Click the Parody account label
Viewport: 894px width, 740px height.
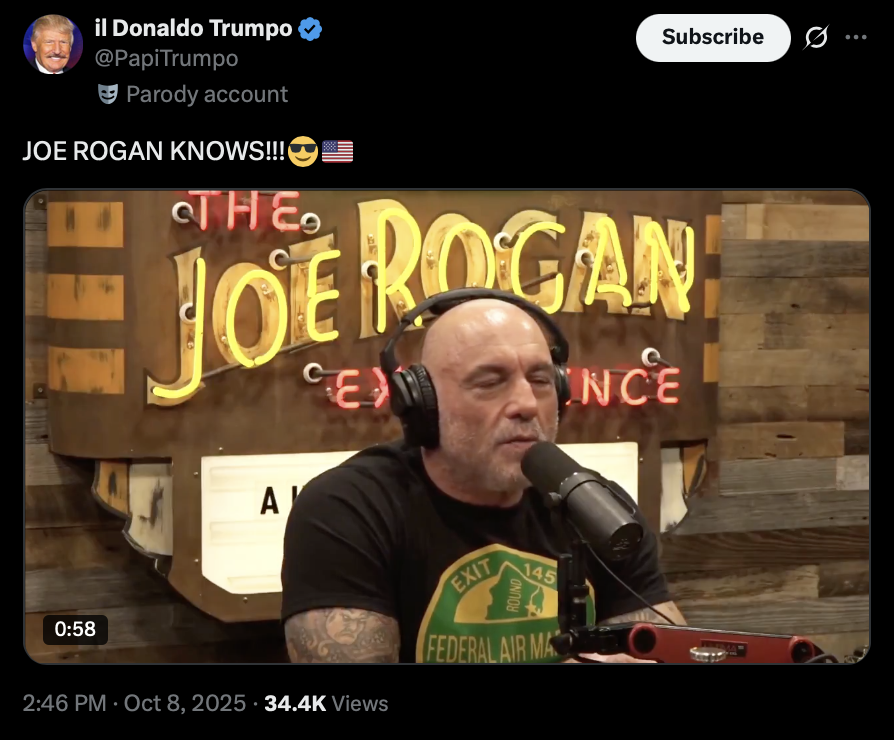[x=207, y=94]
